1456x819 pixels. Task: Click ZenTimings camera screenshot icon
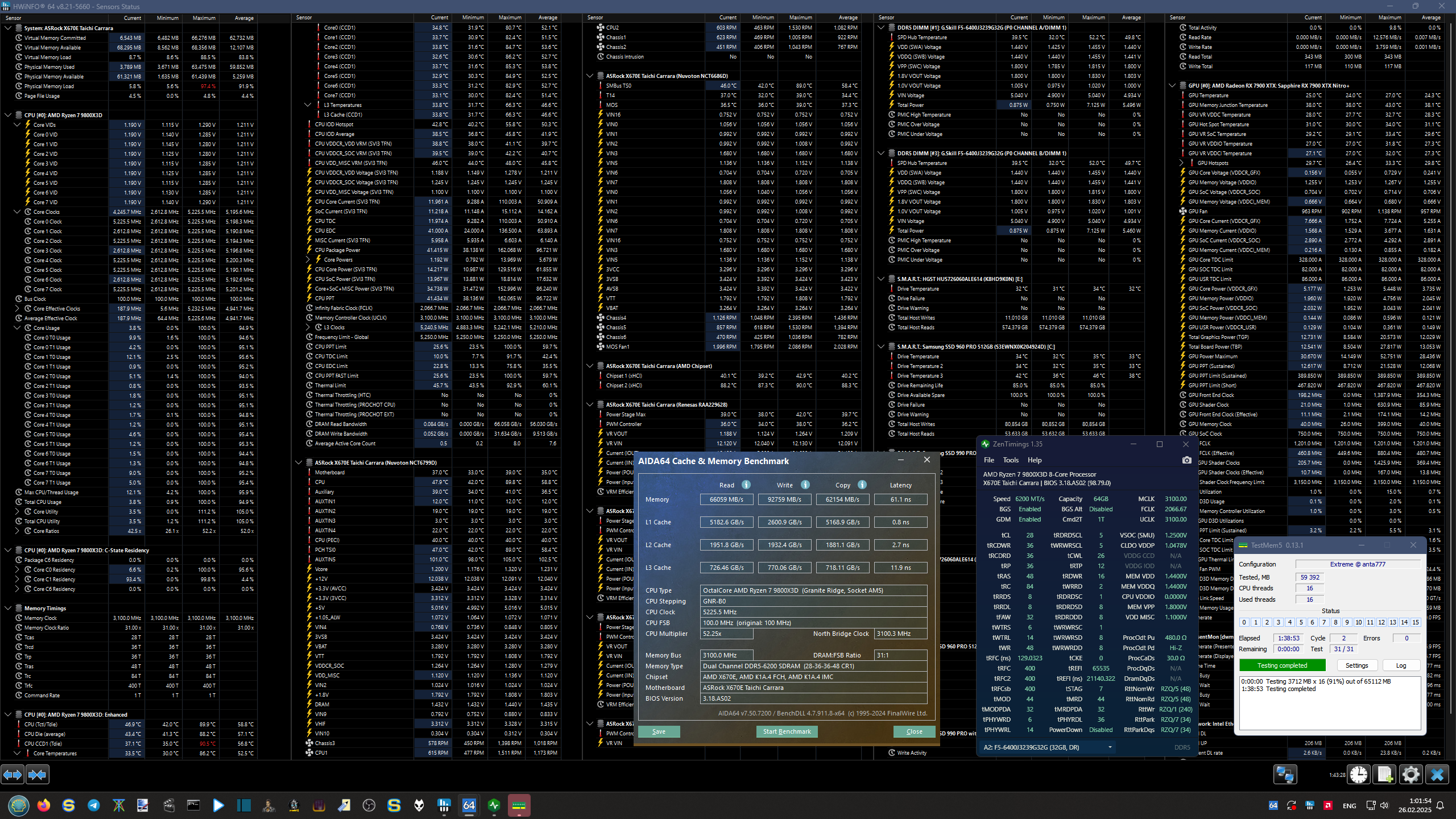click(x=1186, y=460)
